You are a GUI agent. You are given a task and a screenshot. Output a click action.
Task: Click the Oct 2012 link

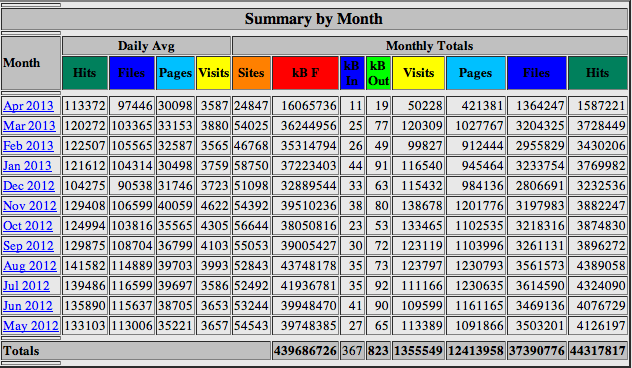pos(28,225)
